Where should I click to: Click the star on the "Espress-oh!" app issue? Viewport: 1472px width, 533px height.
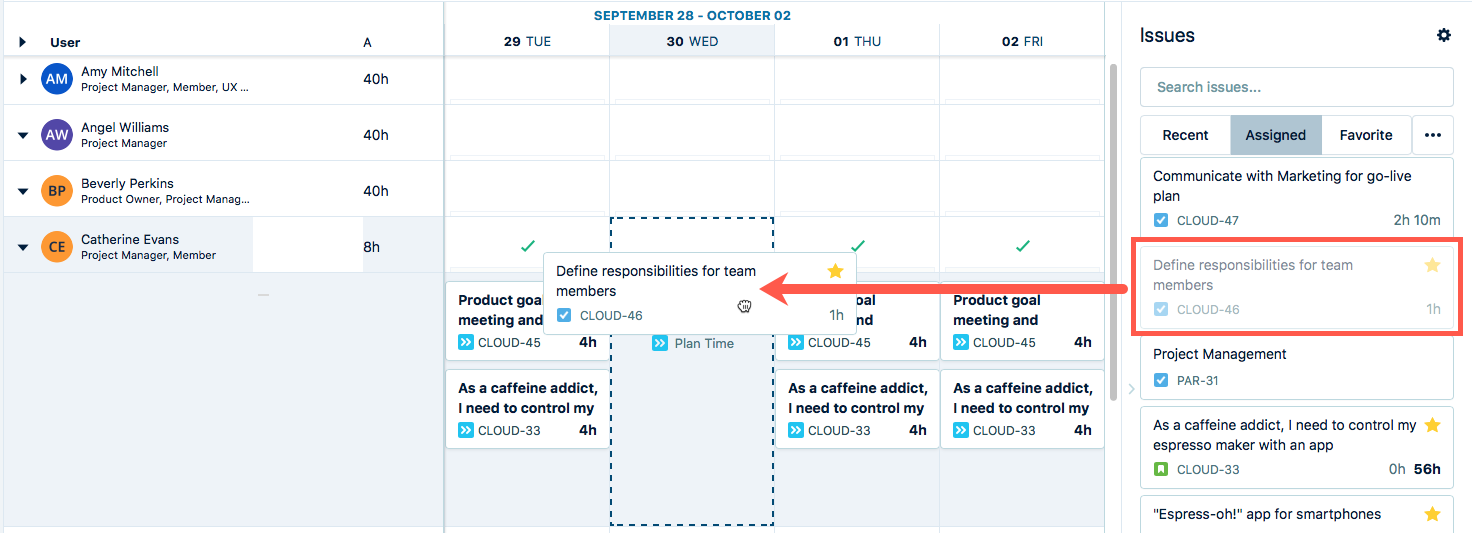coord(1432,514)
